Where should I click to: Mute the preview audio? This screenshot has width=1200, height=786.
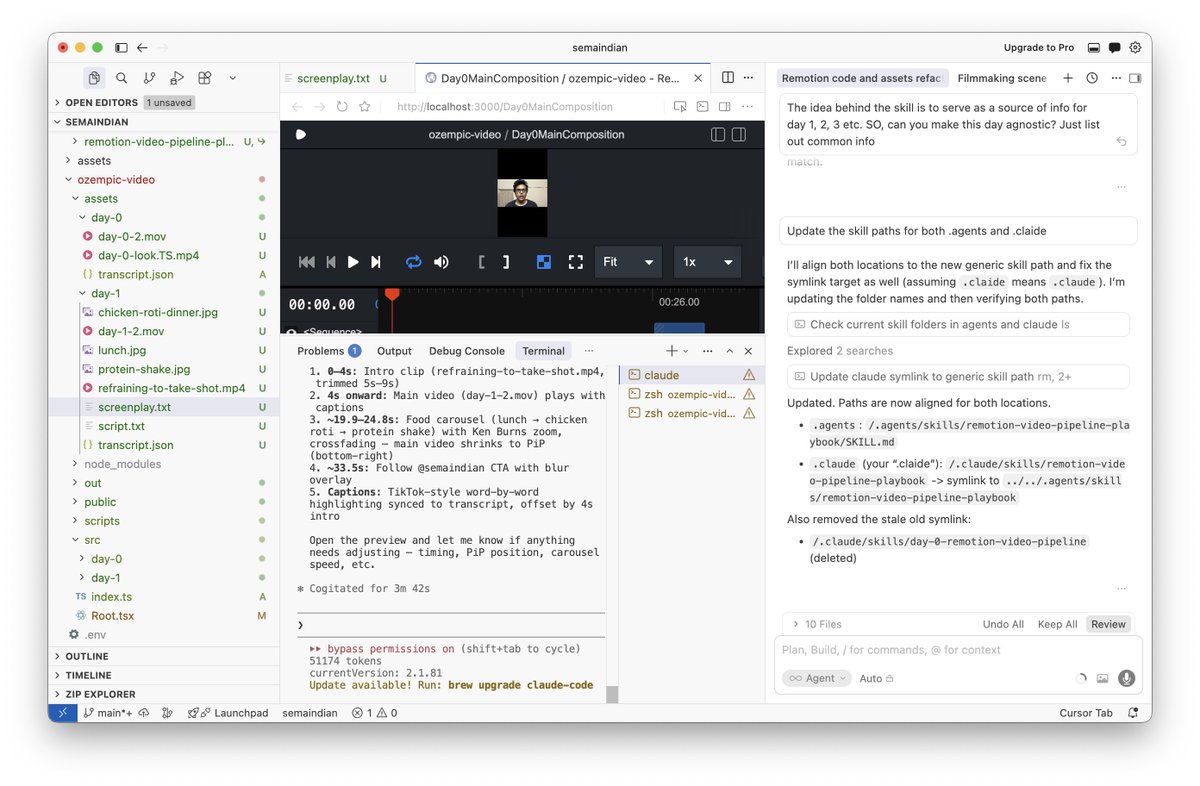point(441,262)
